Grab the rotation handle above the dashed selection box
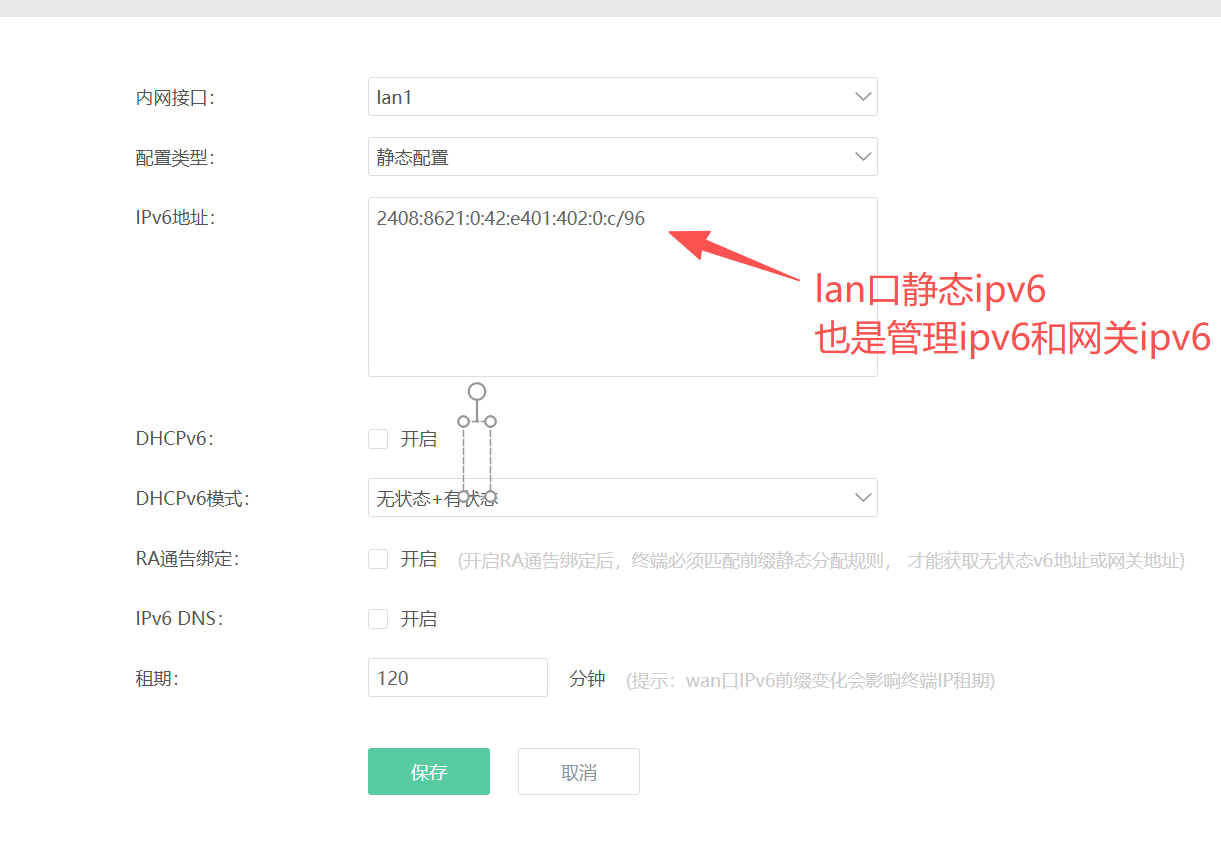This screenshot has width=1221, height=857. point(477,391)
